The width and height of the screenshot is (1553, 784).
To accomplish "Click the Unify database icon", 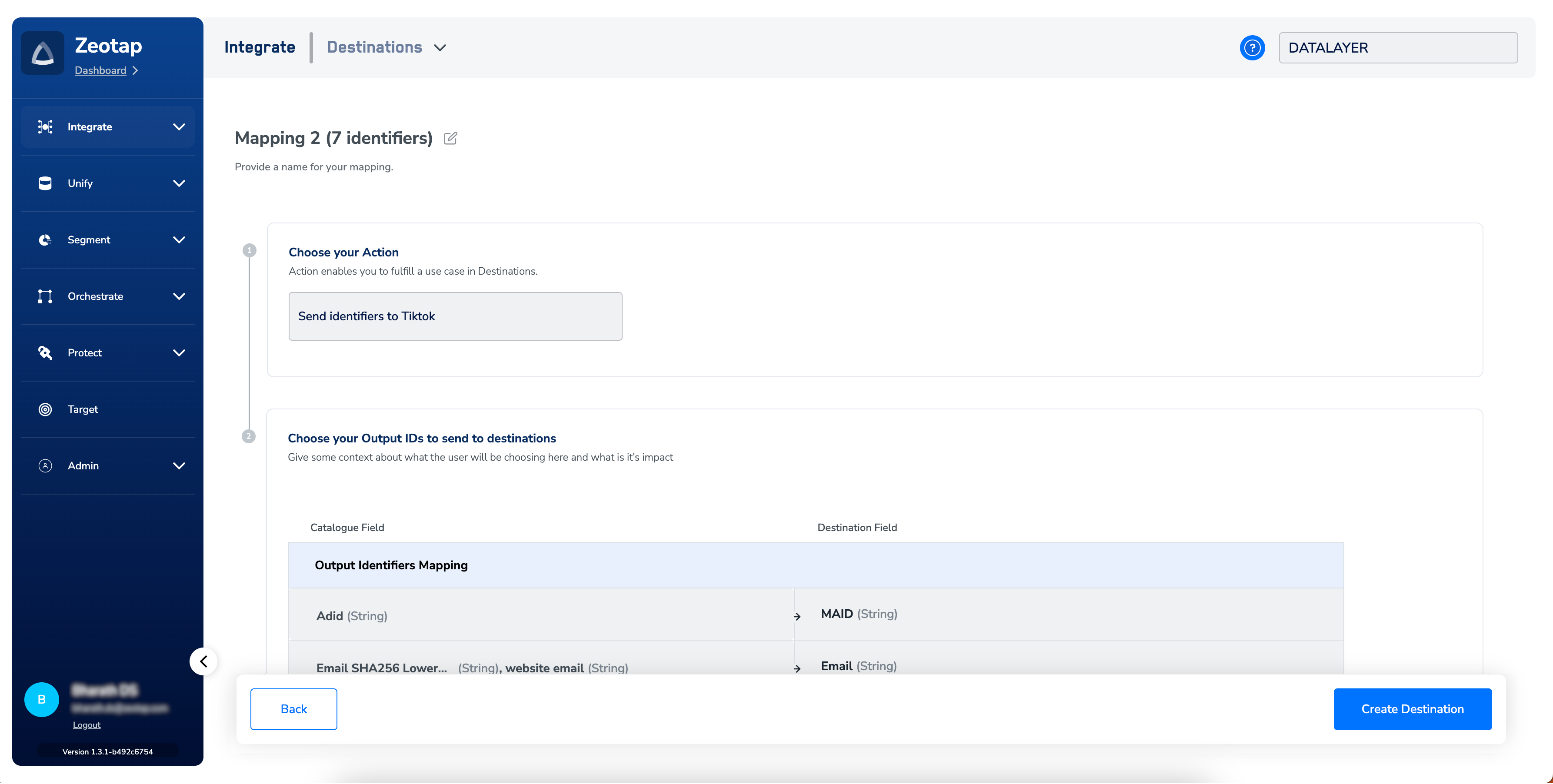I will pyautogui.click(x=45, y=183).
